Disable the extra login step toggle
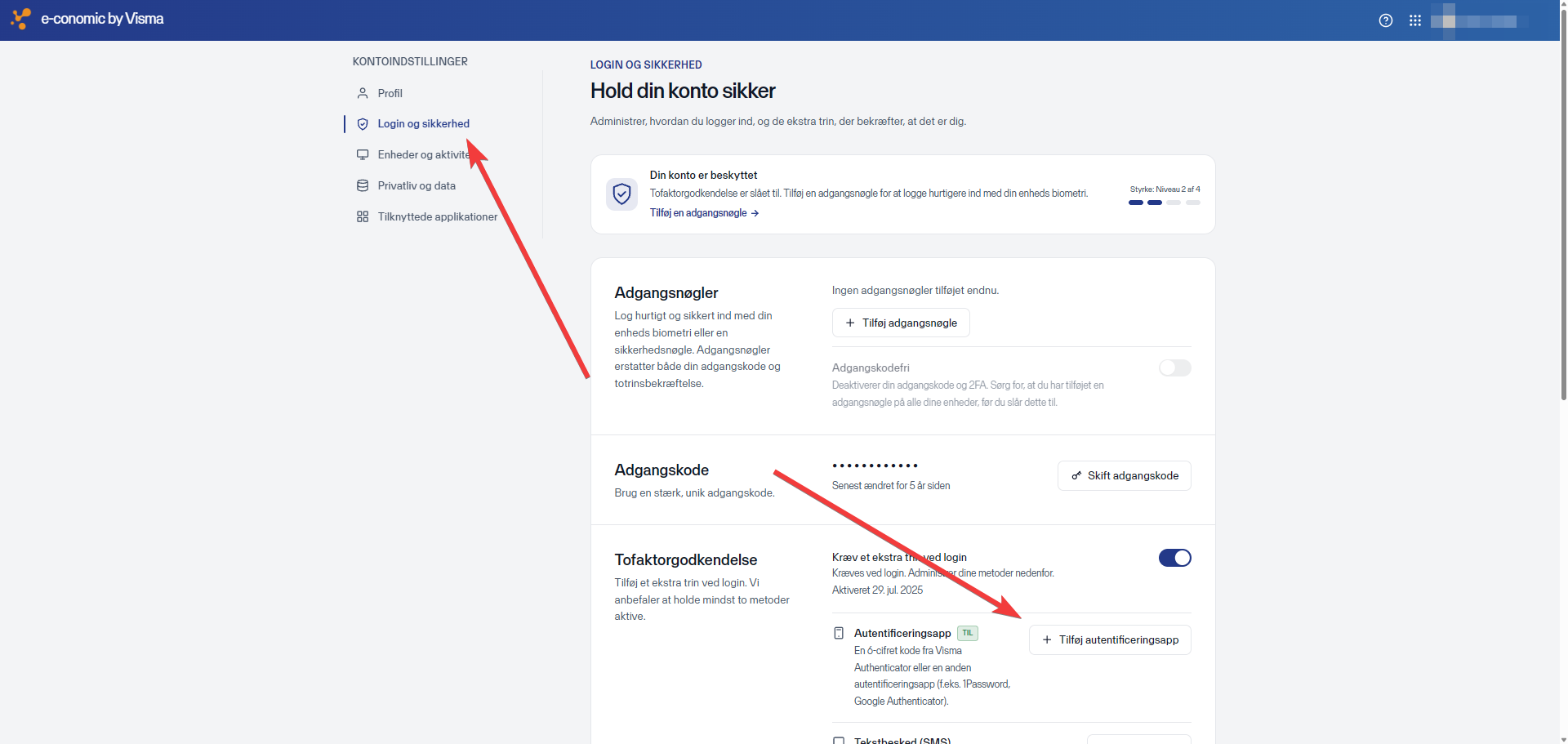The width and height of the screenshot is (1568, 744). pyautogui.click(x=1174, y=558)
